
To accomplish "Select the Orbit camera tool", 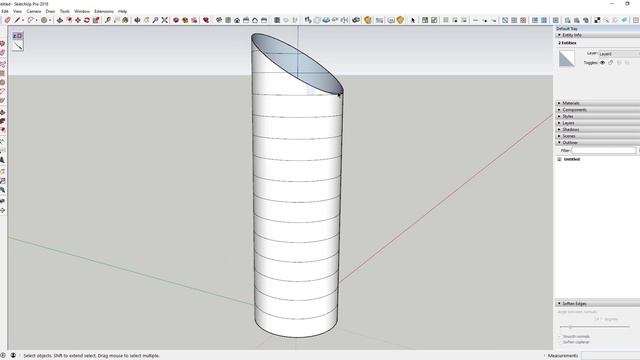I will [x=137, y=20].
